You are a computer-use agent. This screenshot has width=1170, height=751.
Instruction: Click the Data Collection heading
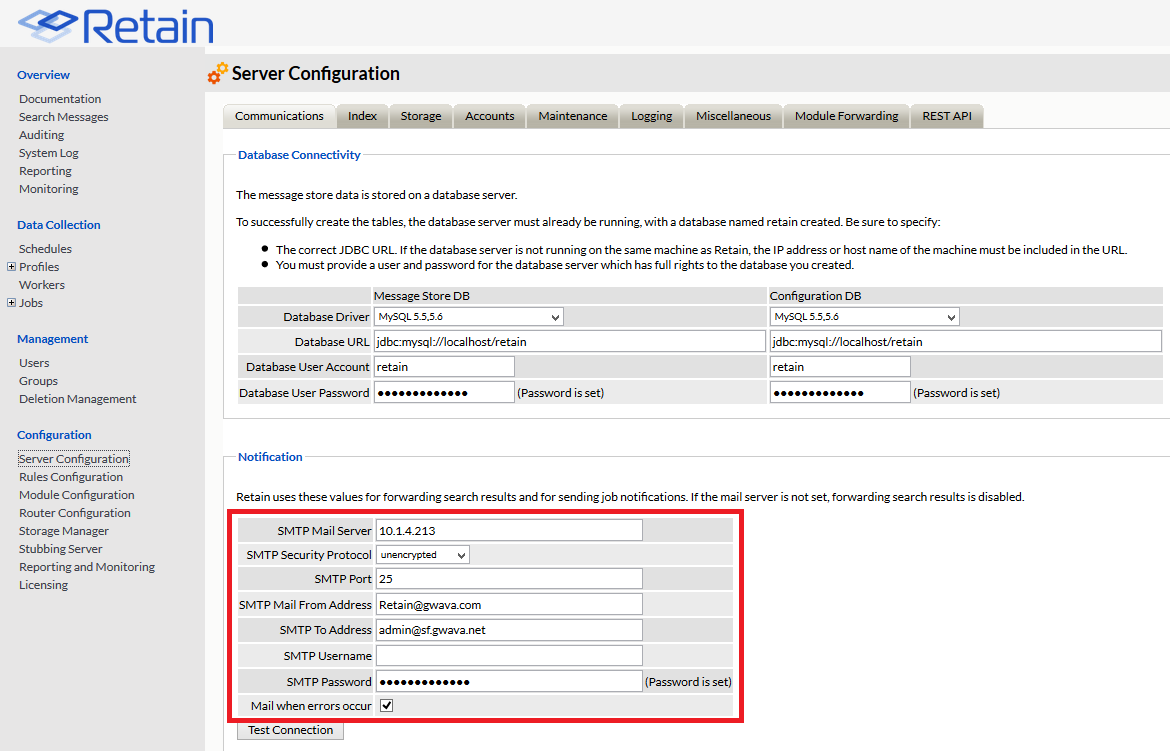point(59,225)
